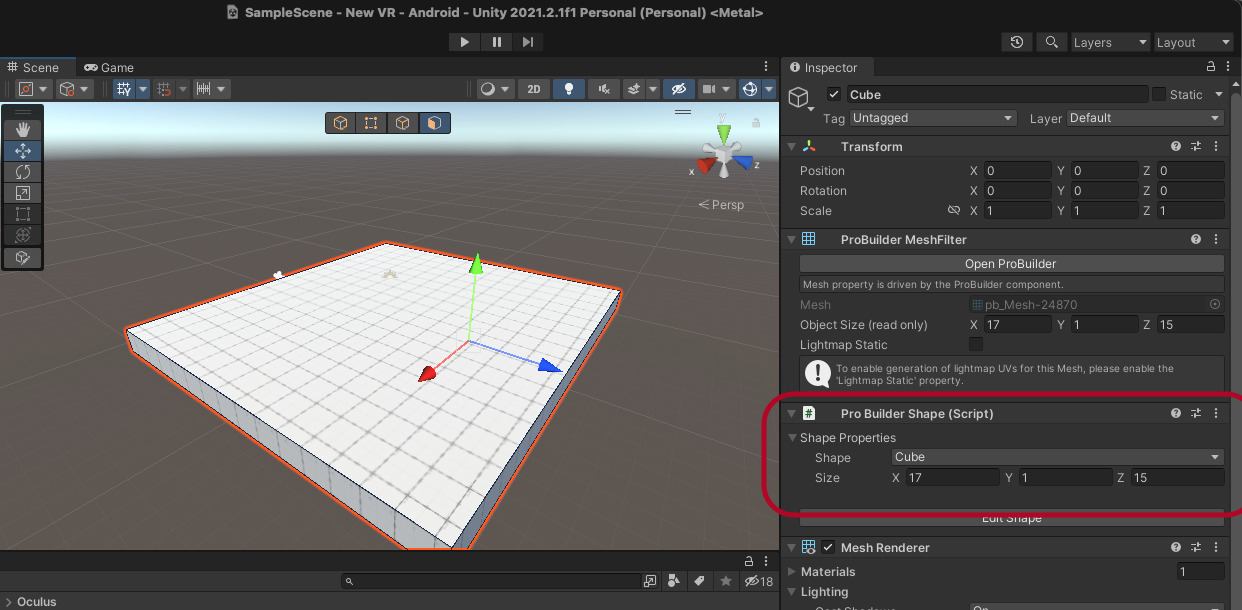This screenshot has height=610, width=1242.
Task: Edit the object name field Cube
Action: (997, 94)
